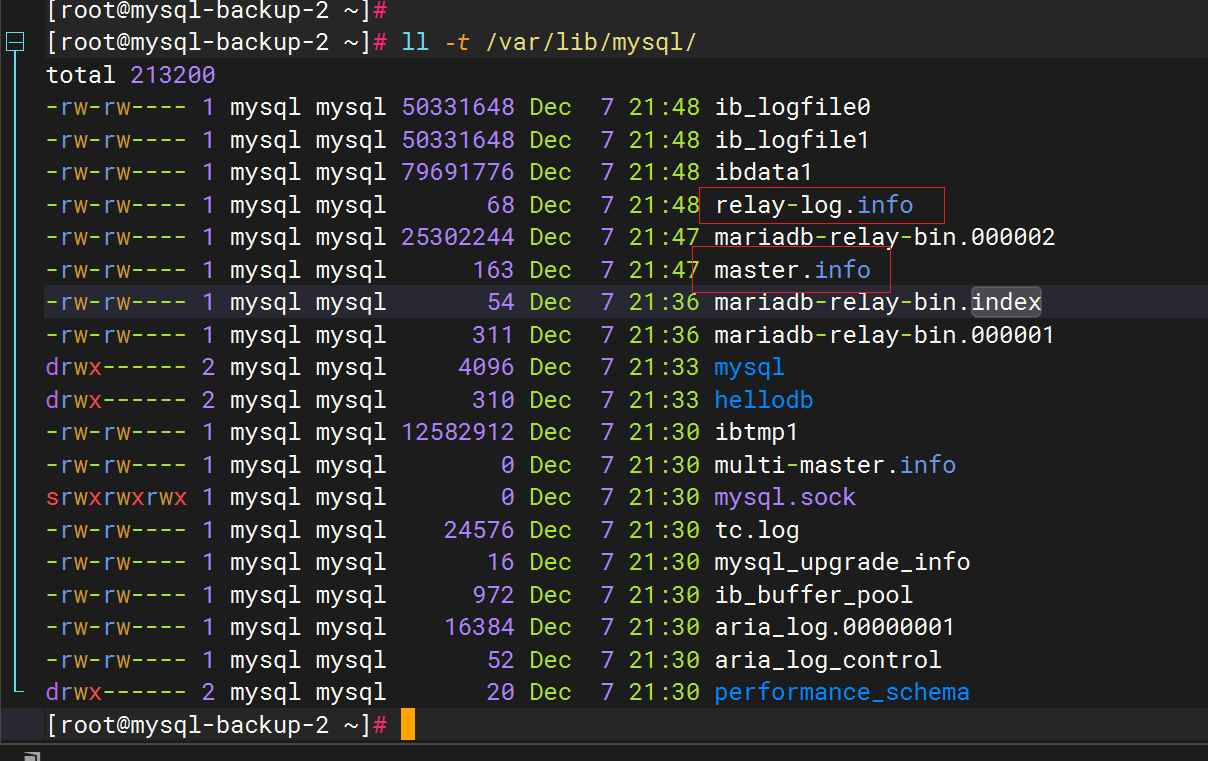Click the timestamp 21:47 in the master.info row
Screen dimensions: 1208x761
[664, 270]
